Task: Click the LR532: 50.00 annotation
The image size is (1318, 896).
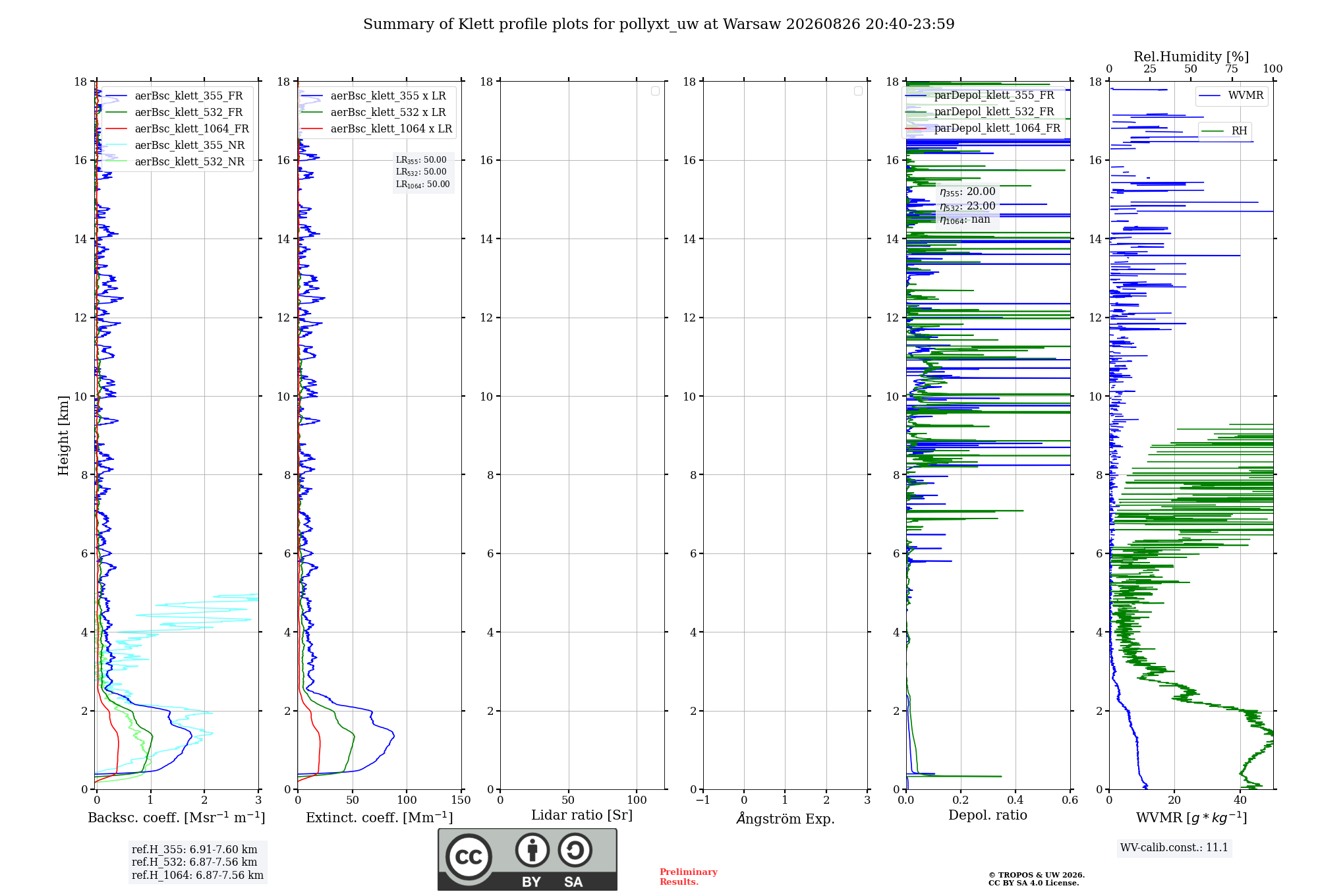Action: pyautogui.click(x=421, y=172)
